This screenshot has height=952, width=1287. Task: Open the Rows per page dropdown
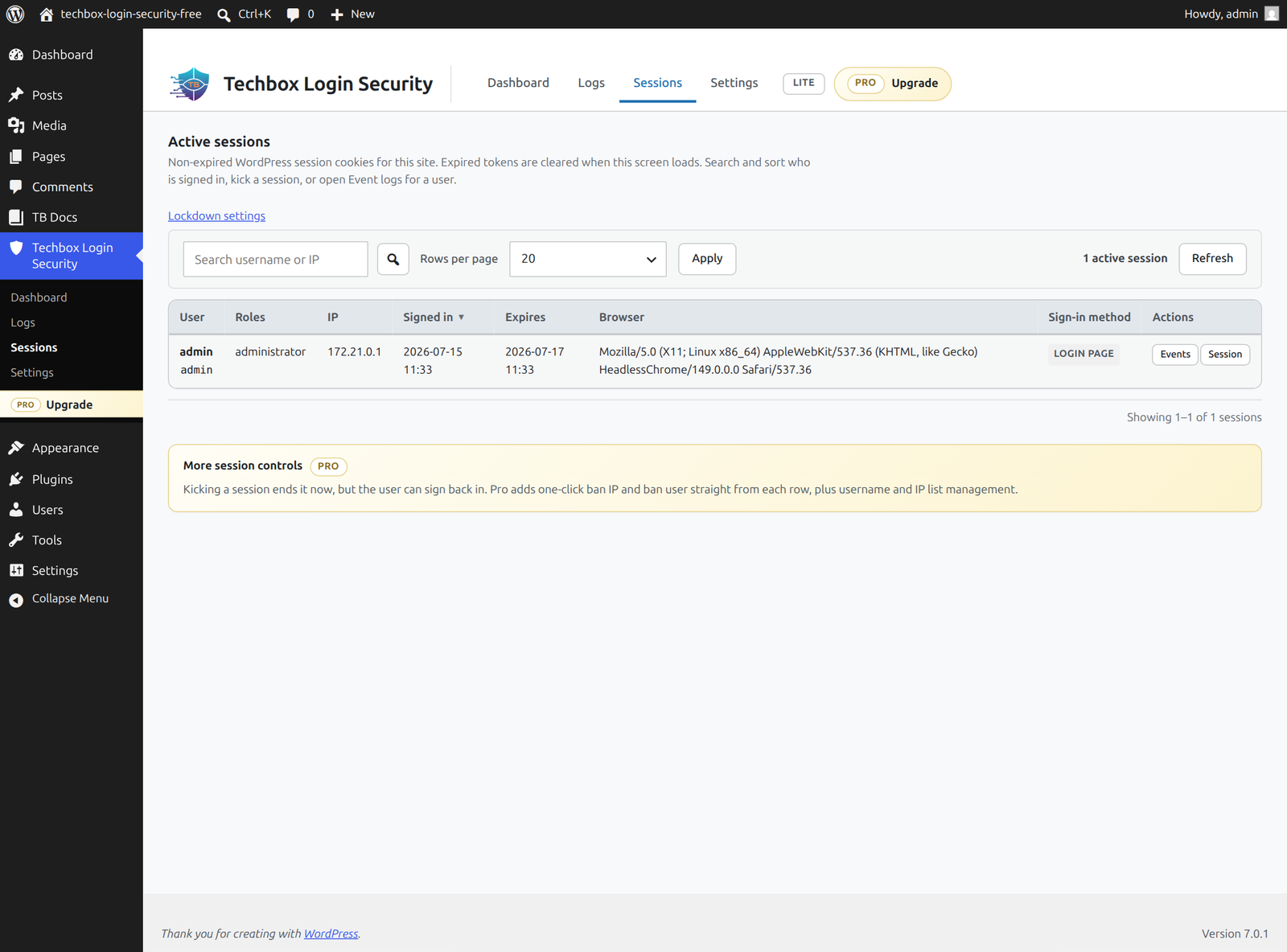[x=588, y=259]
